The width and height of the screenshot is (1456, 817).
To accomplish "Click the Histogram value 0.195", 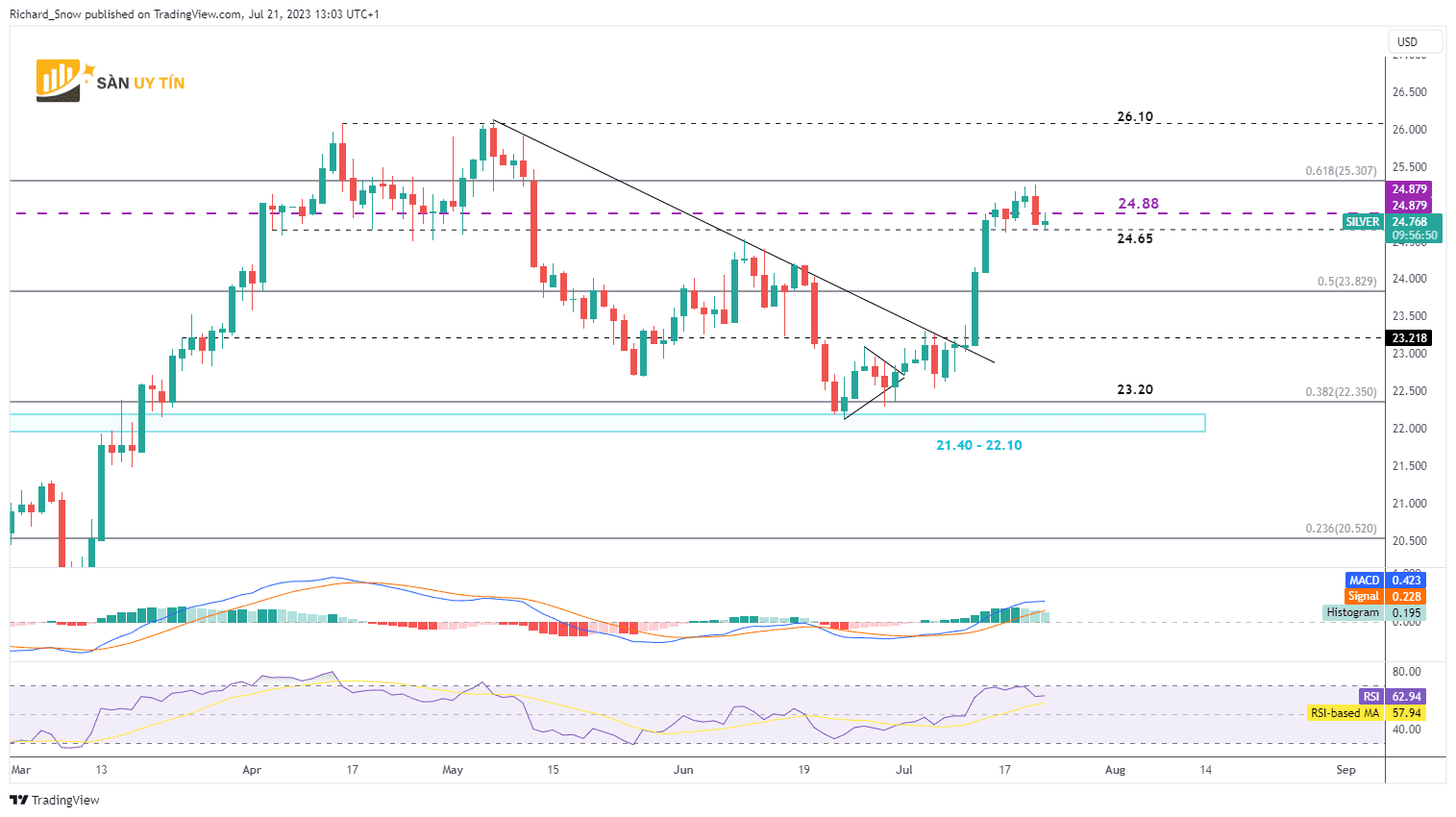I will click(x=1406, y=613).
